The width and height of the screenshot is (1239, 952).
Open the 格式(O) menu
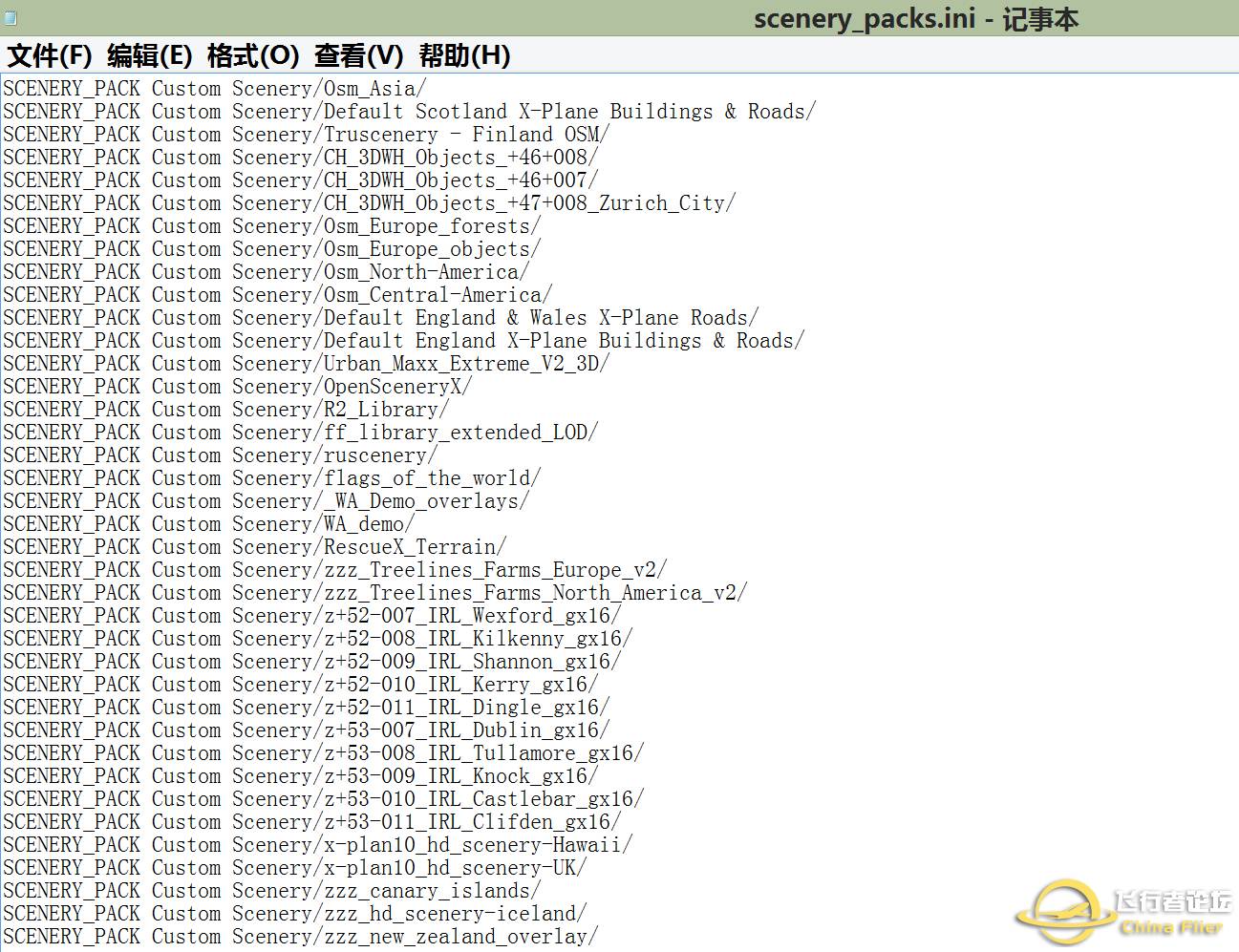[253, 55]
